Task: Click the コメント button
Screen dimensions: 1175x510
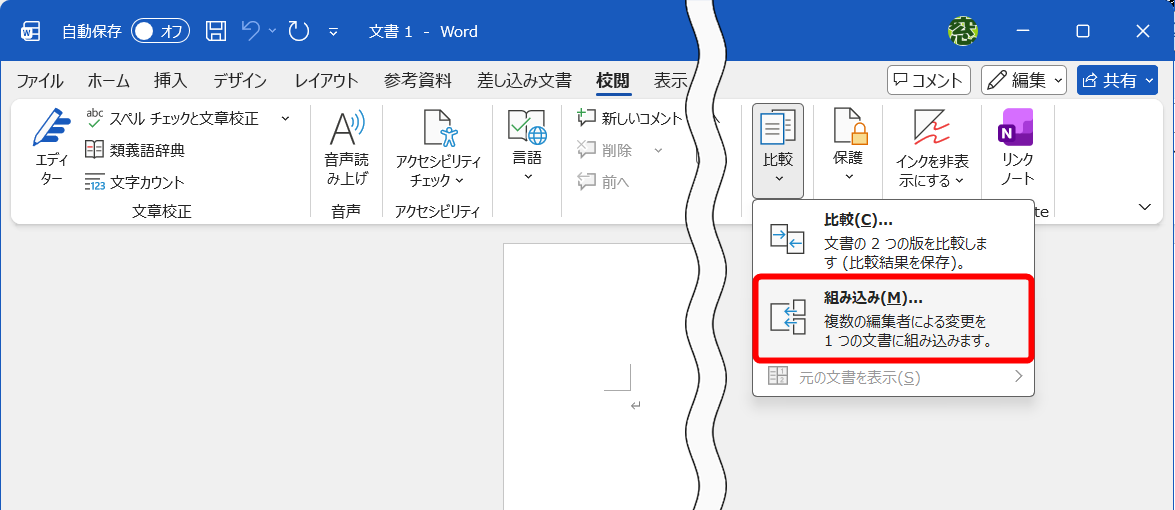Action: 928,80
